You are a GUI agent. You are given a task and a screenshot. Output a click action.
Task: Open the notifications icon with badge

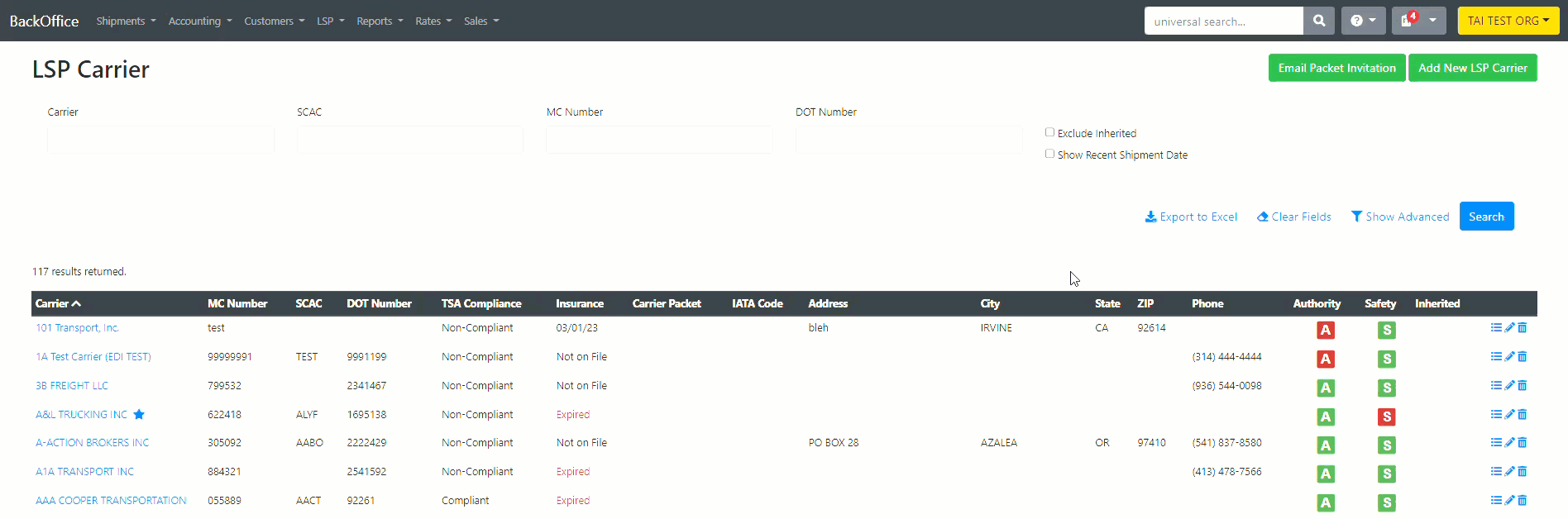1418,21
